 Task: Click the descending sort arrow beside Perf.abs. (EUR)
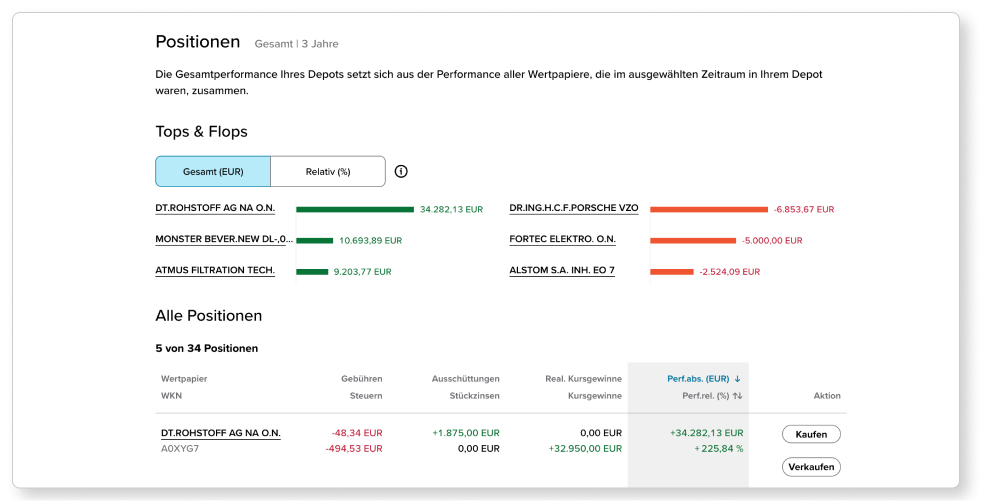pyautogui.click(x=737, y=379)
